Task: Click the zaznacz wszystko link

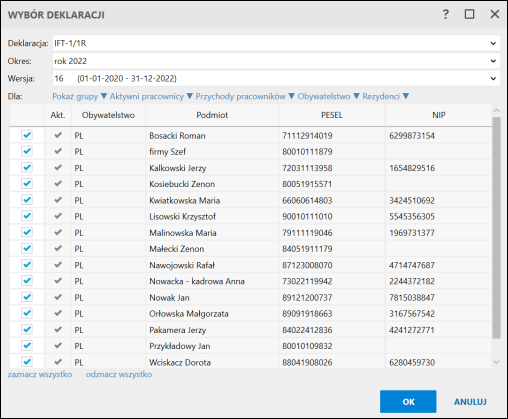Action: click(x=40, y=374)
